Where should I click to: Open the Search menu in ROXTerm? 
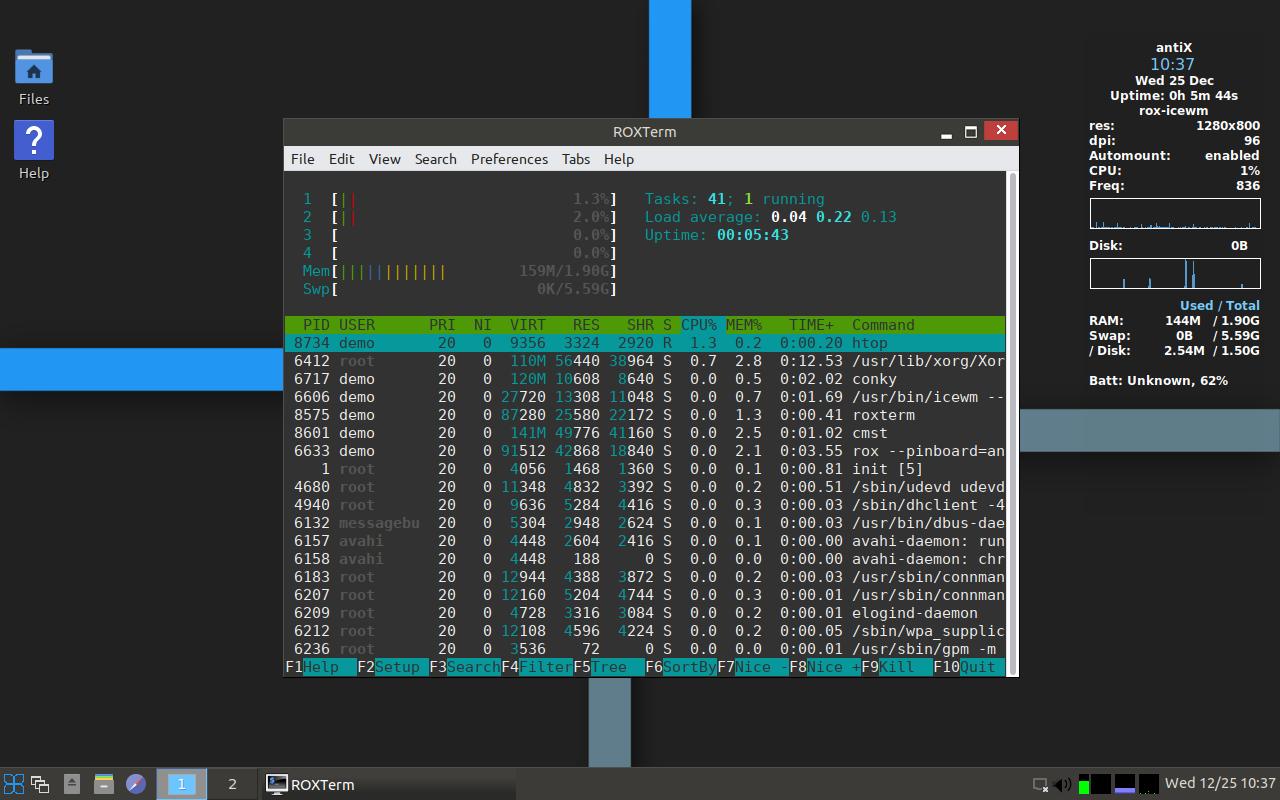coord(435,159)
